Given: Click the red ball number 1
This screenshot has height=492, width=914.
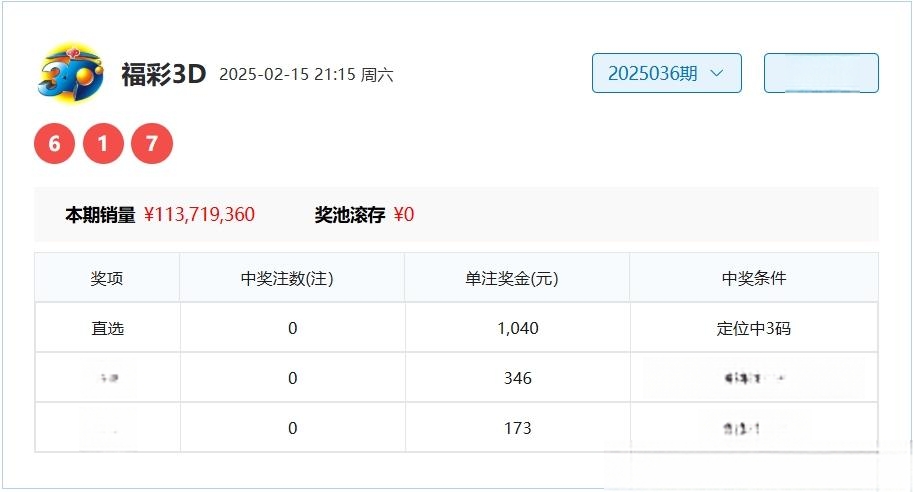Looking at the screenshot, I should (x=103, y=143).
